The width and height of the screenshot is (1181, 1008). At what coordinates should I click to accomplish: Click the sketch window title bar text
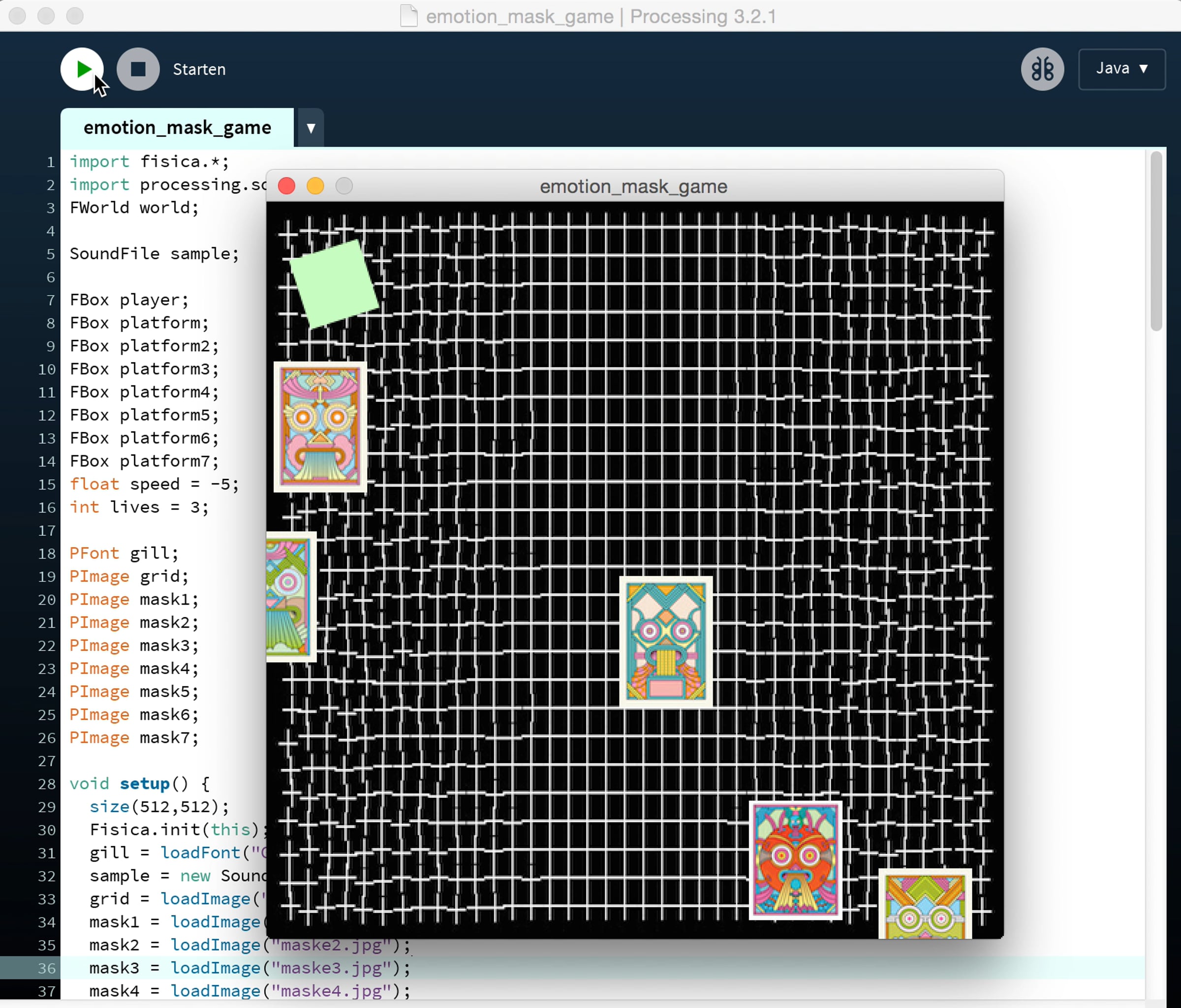click(x=633, y=186)
